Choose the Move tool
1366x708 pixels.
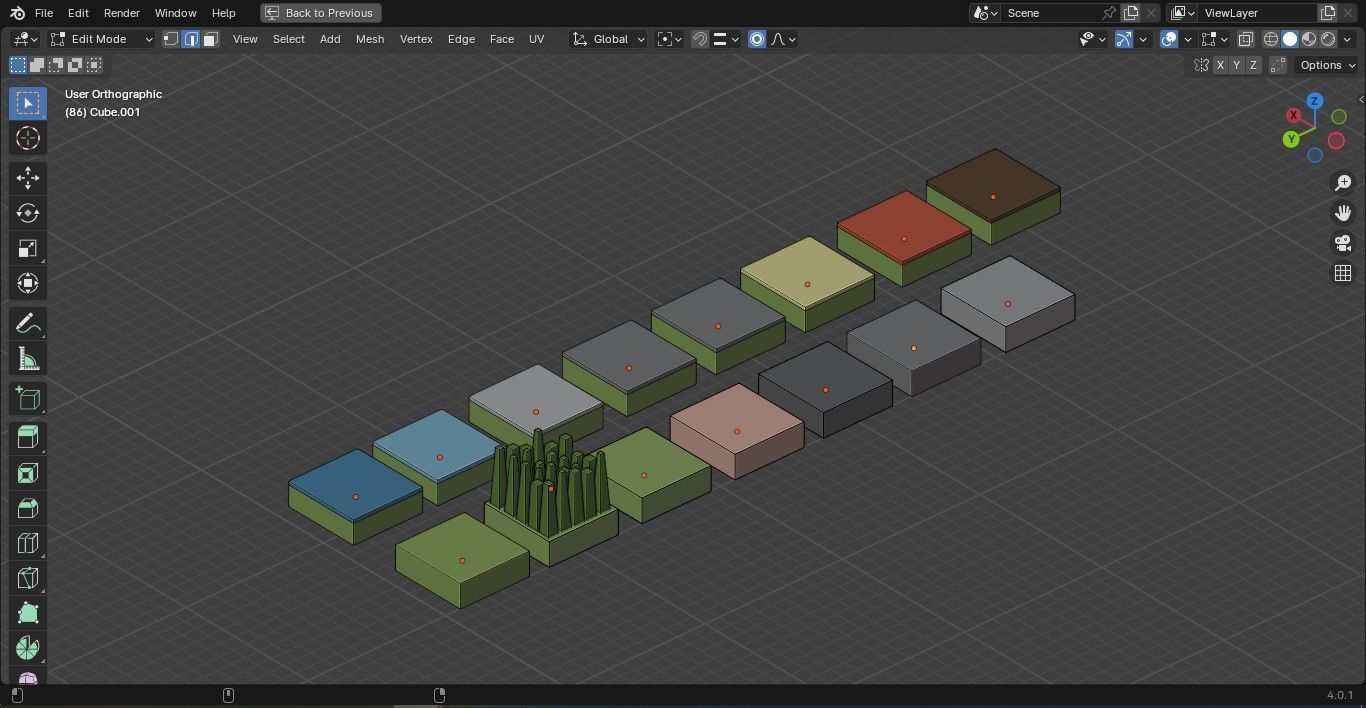pyautogui.click(x=28, y=178)
